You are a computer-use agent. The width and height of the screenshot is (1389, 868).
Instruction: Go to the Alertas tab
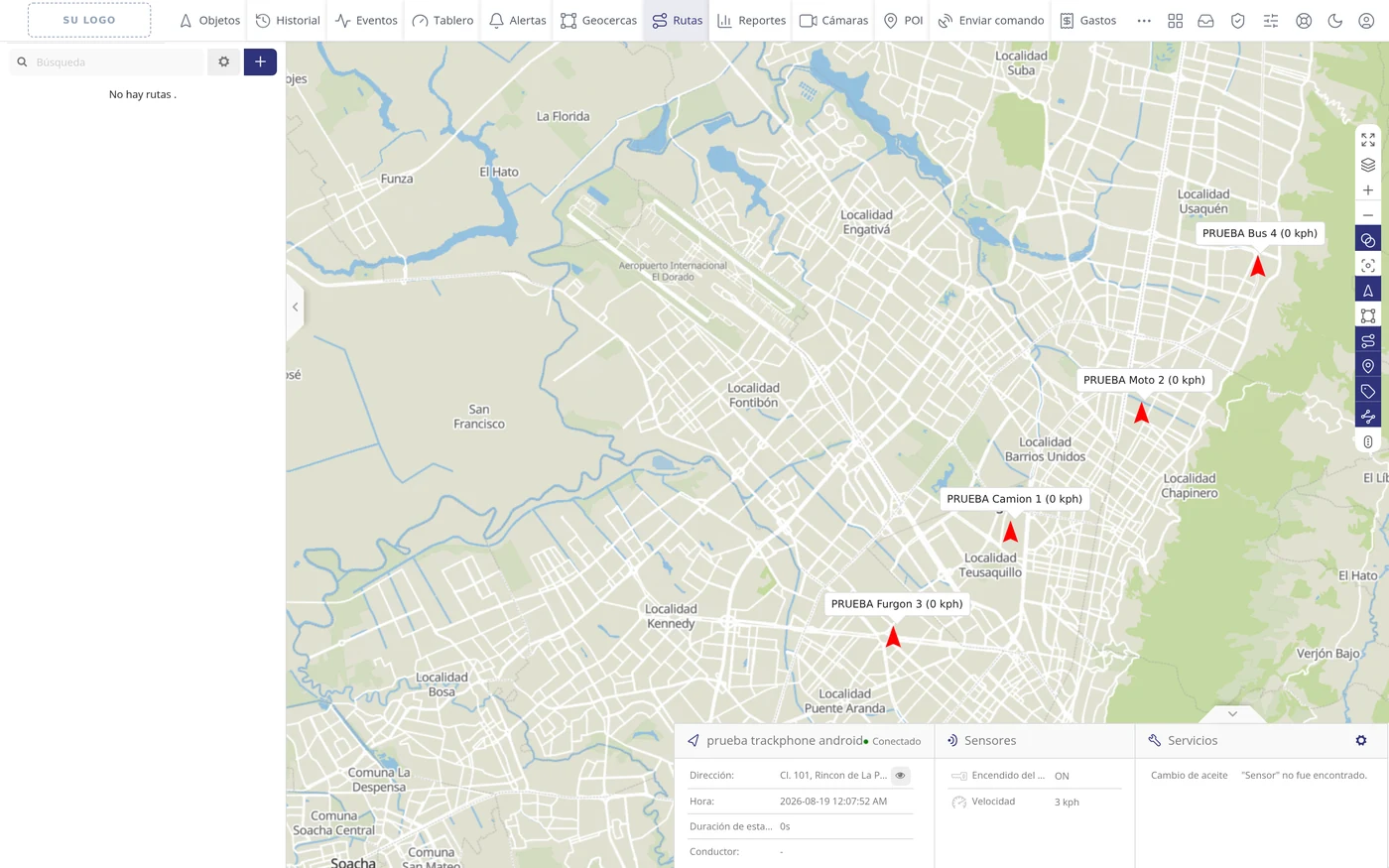517,21
